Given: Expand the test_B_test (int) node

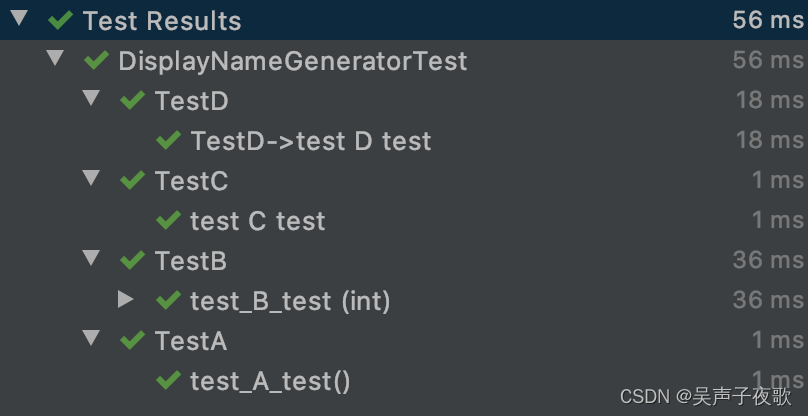Looking at the screenshot, I should point(126,299).
